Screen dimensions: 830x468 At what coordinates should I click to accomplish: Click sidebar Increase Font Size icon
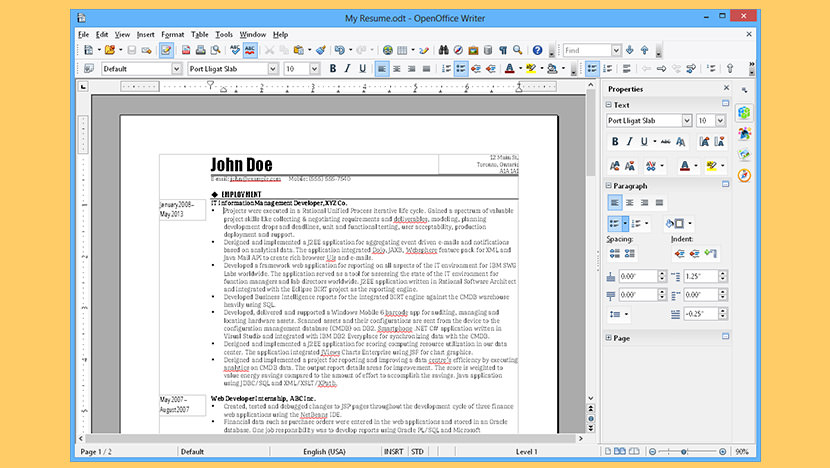704,141
